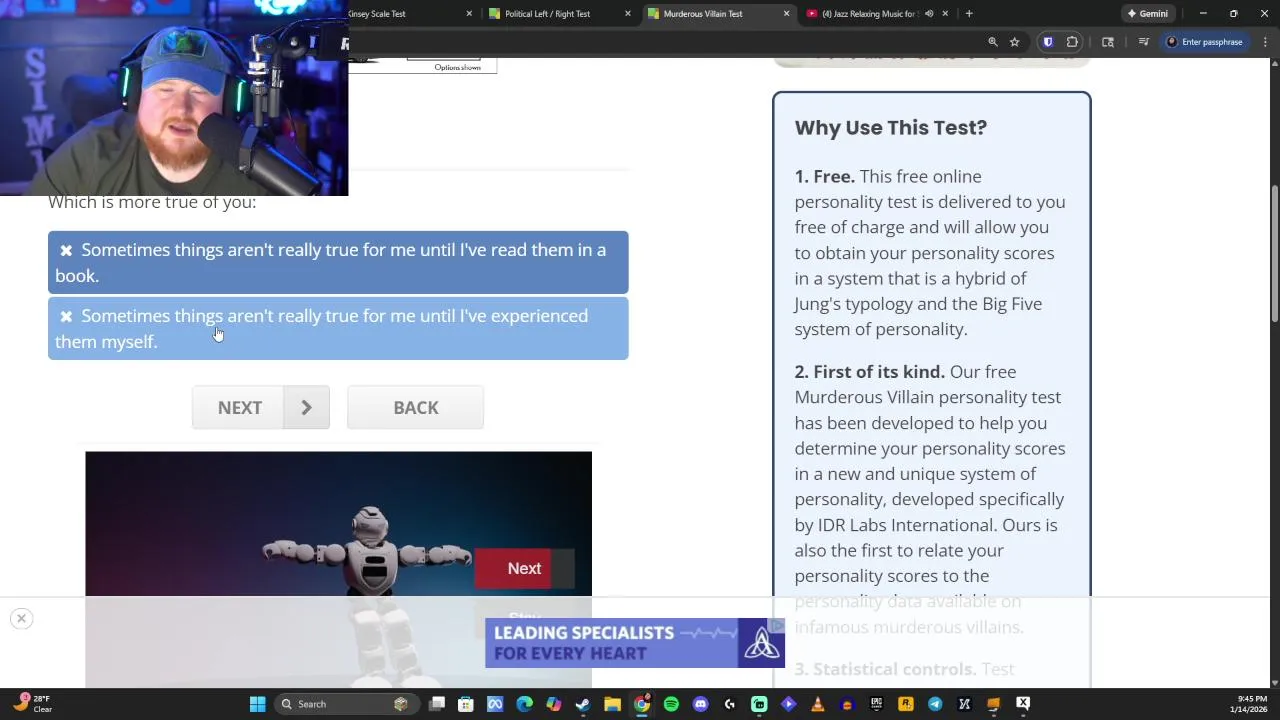Bookmark this page with the star icon

click(1014, 42)
